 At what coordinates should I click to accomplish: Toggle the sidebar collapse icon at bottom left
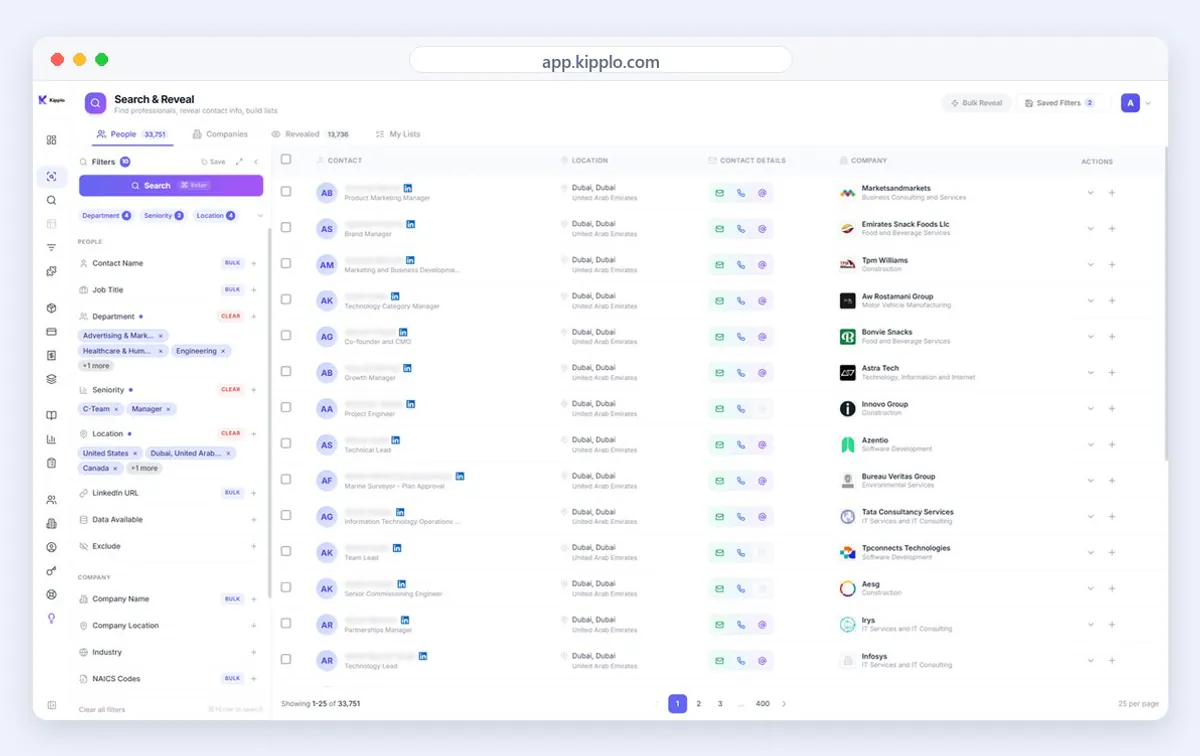(51, 705)
